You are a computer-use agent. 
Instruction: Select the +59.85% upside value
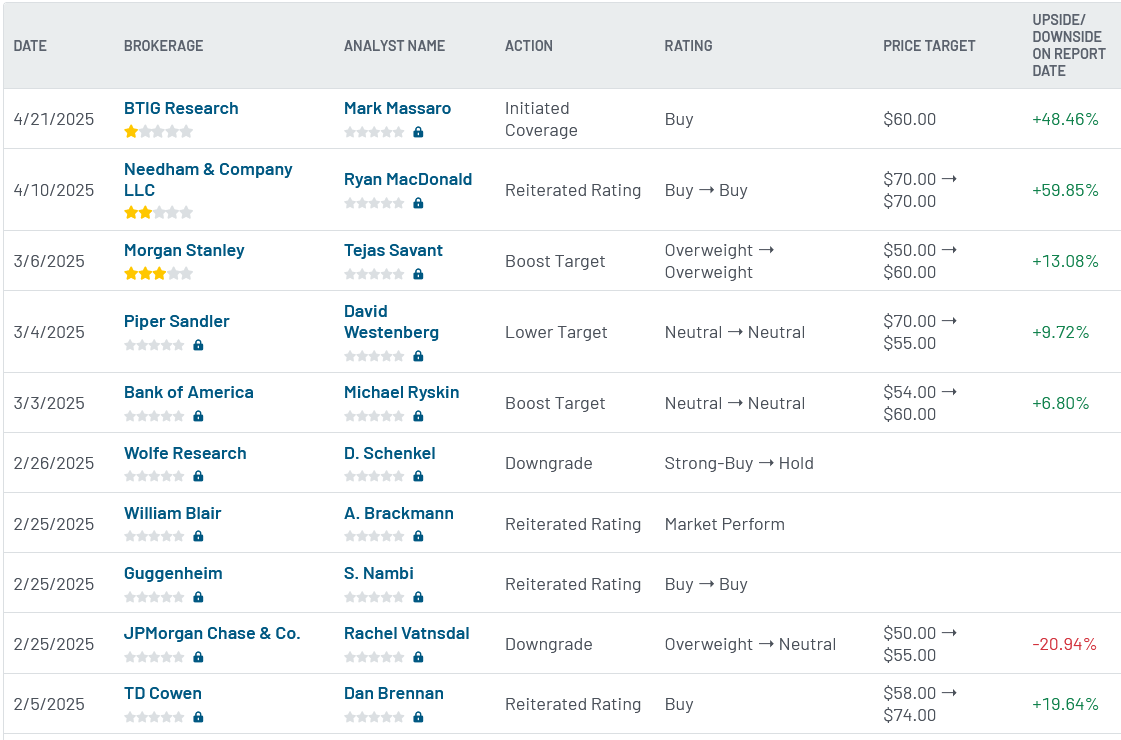click(x=1065, y=190)
